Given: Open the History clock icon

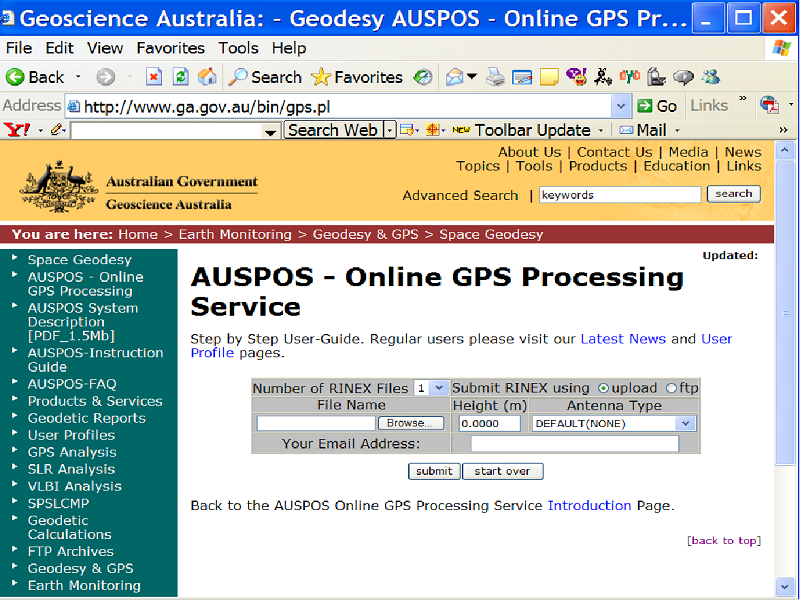Looking at the screenshot, I should (422, 77).
